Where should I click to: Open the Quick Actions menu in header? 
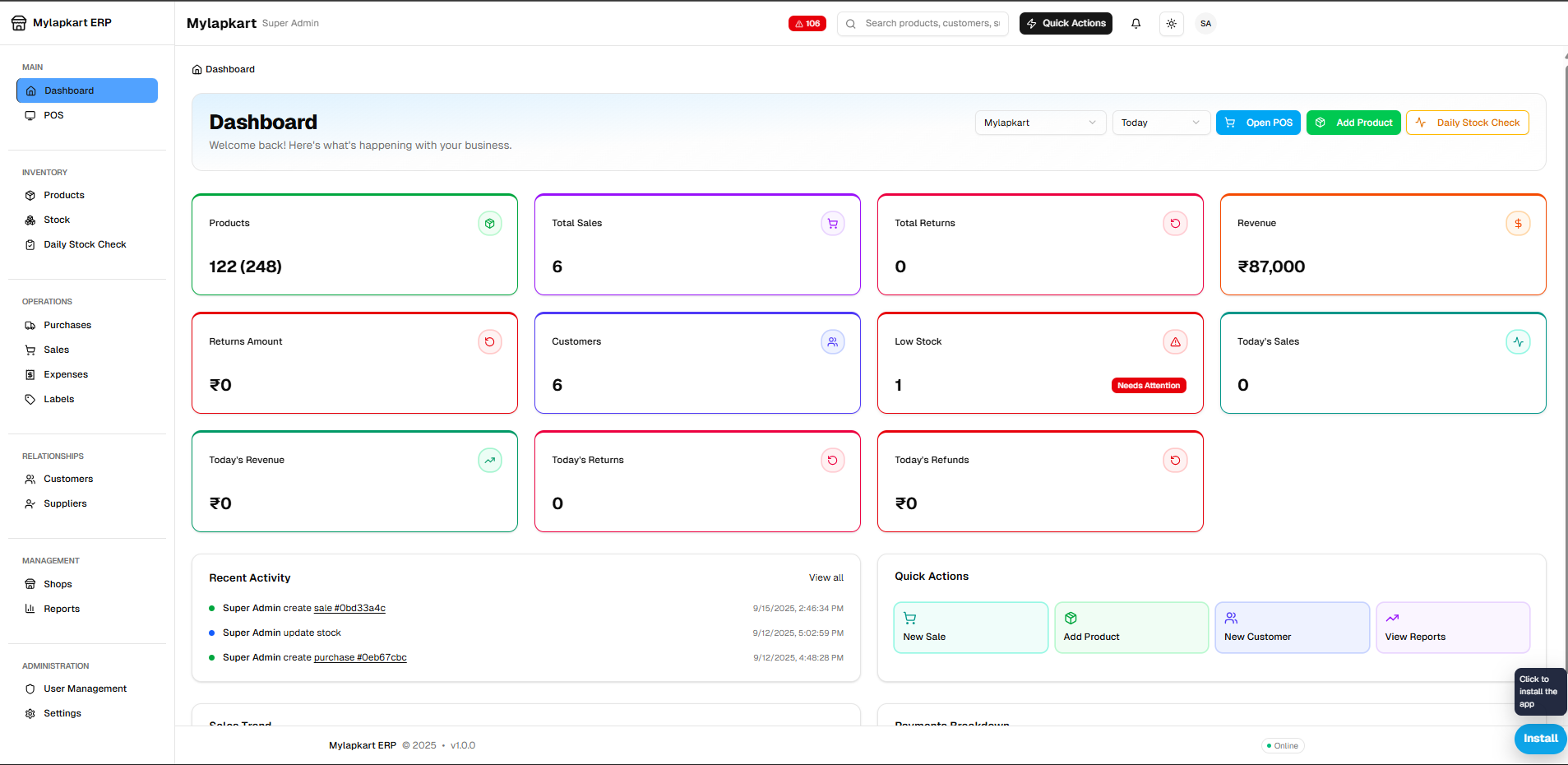(x=1066, y=24)
